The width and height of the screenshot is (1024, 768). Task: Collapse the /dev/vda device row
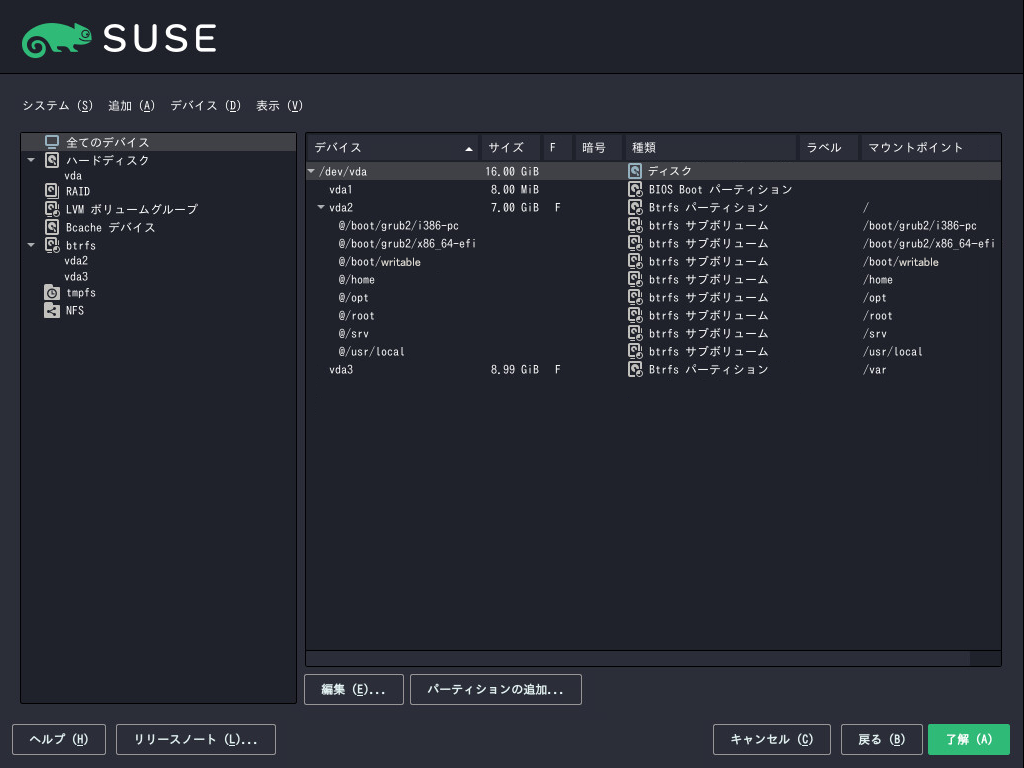tap(311, 171)
